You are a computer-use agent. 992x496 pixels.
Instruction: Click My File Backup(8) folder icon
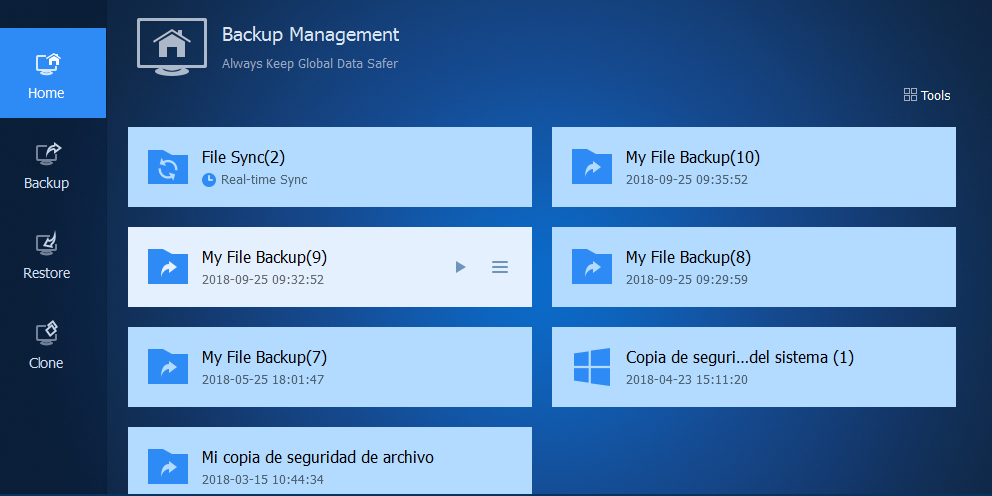click(x=592, y=267)
